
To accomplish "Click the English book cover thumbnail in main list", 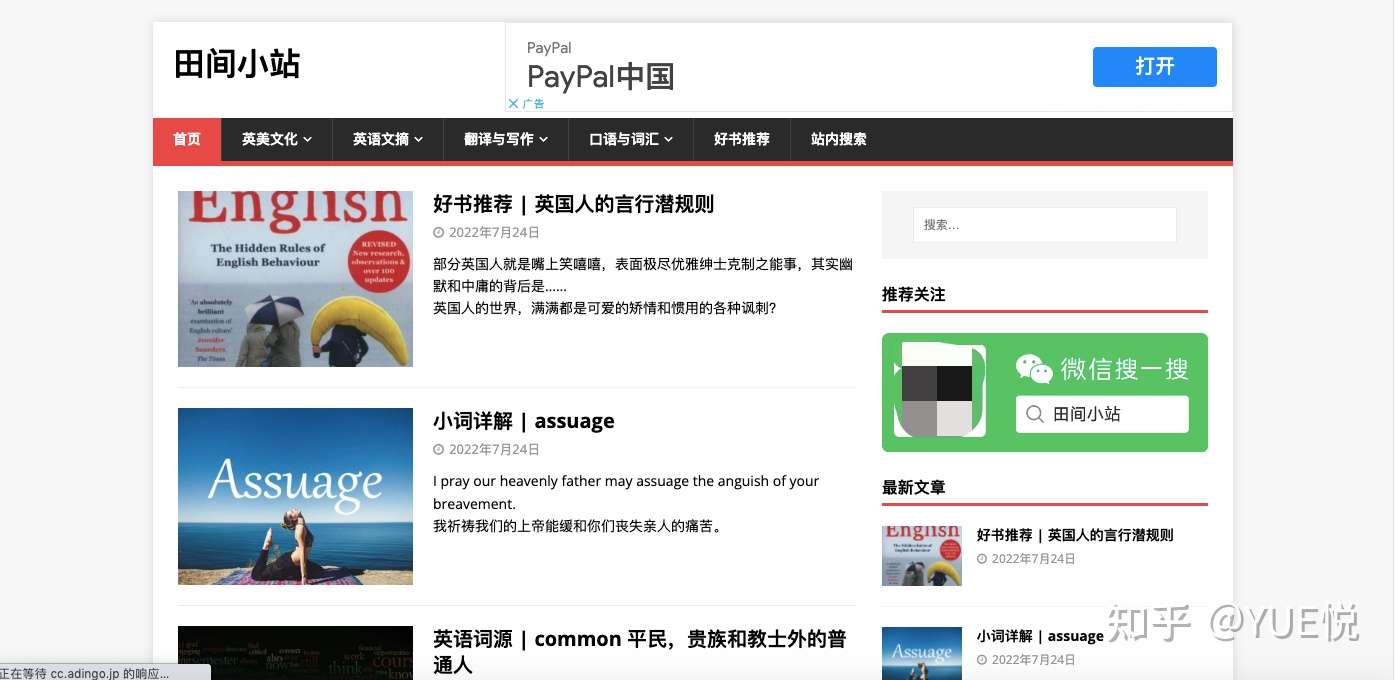I will coord(295,279).
